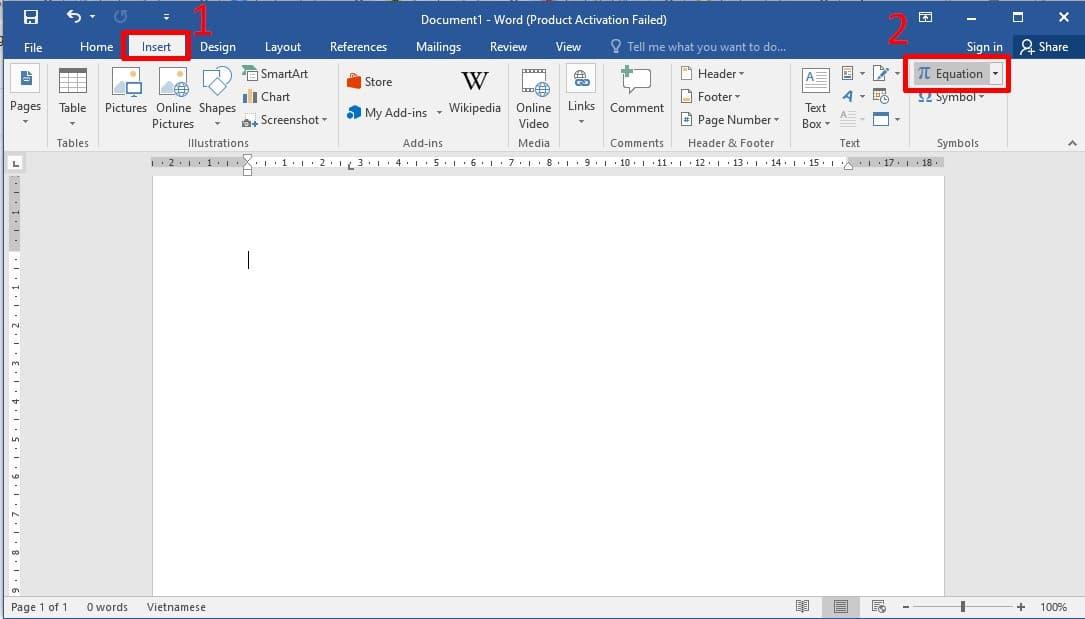Open the File menu
The height and width of the screenshot is (619, 1085).
coord(33,46)
